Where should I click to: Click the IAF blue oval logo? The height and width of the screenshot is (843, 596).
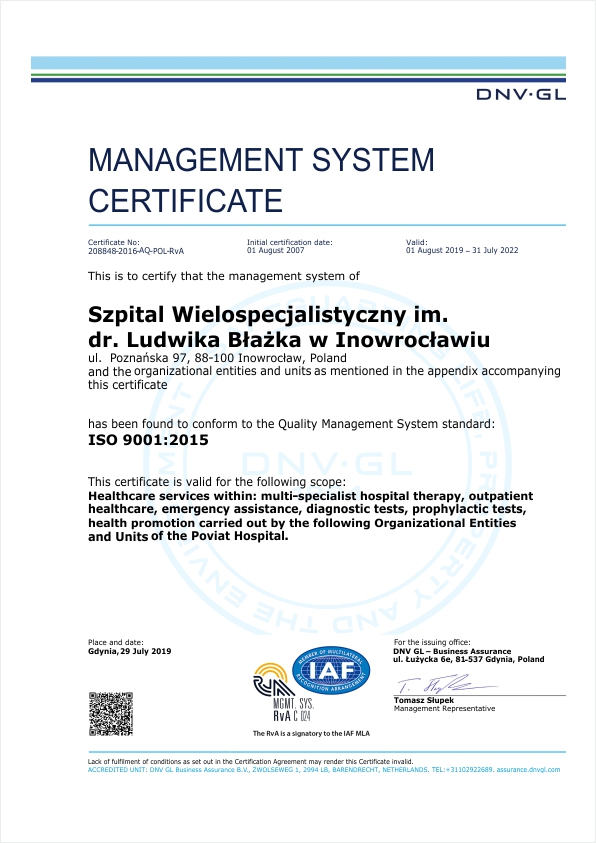(x=331, y=670)
